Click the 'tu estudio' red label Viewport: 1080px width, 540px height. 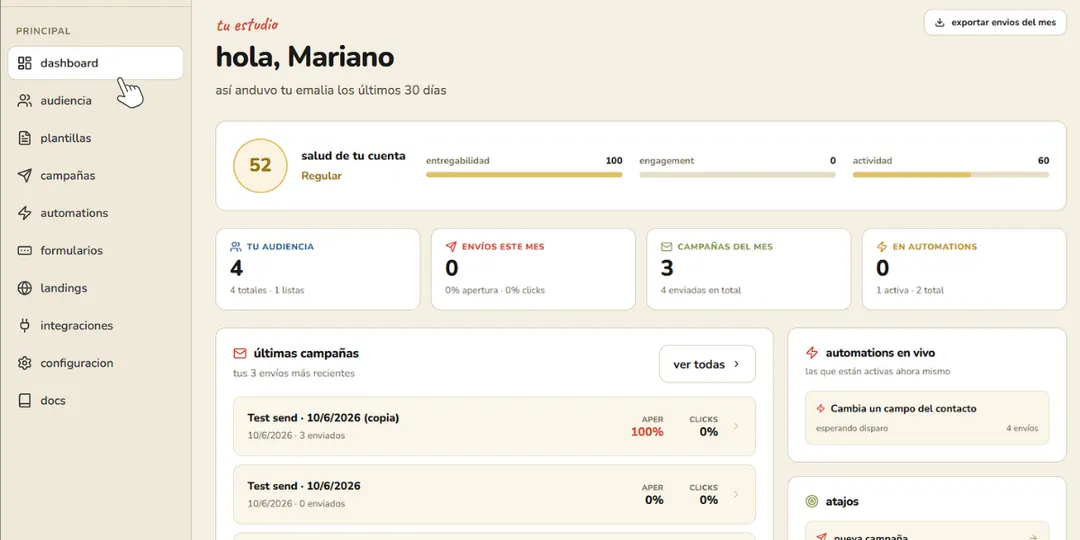tap(247, 25)
